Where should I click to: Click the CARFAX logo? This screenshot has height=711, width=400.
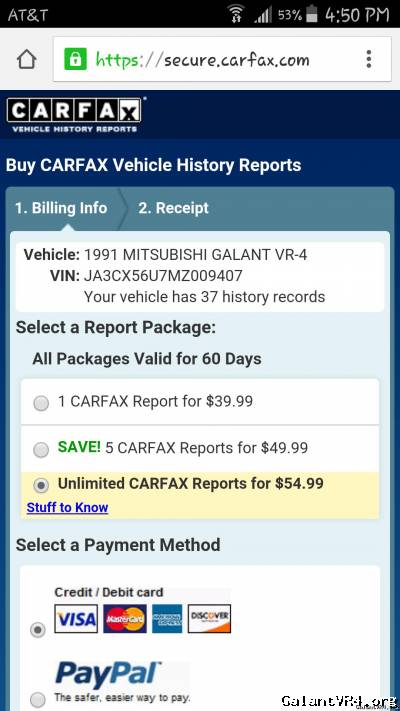click(74, 115)
